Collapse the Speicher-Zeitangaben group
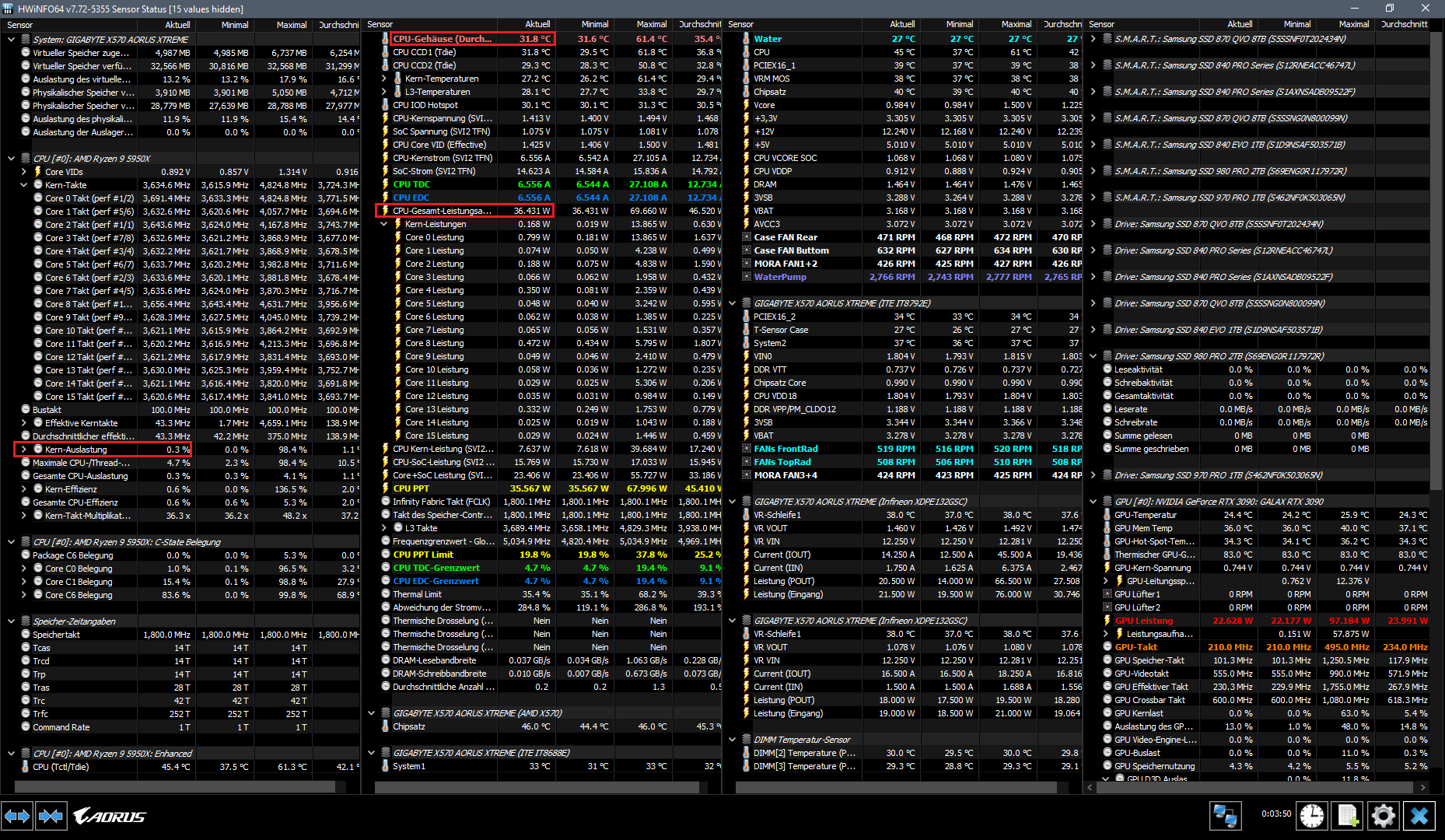 click(11, 621)
